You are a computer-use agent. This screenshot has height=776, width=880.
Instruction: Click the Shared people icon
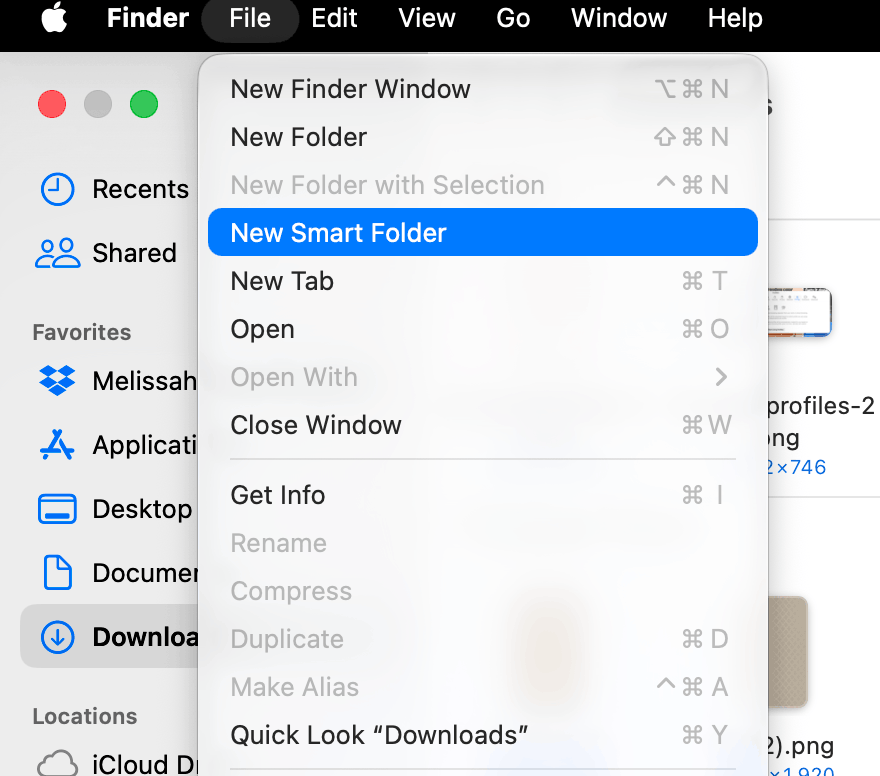coord(57,253)
